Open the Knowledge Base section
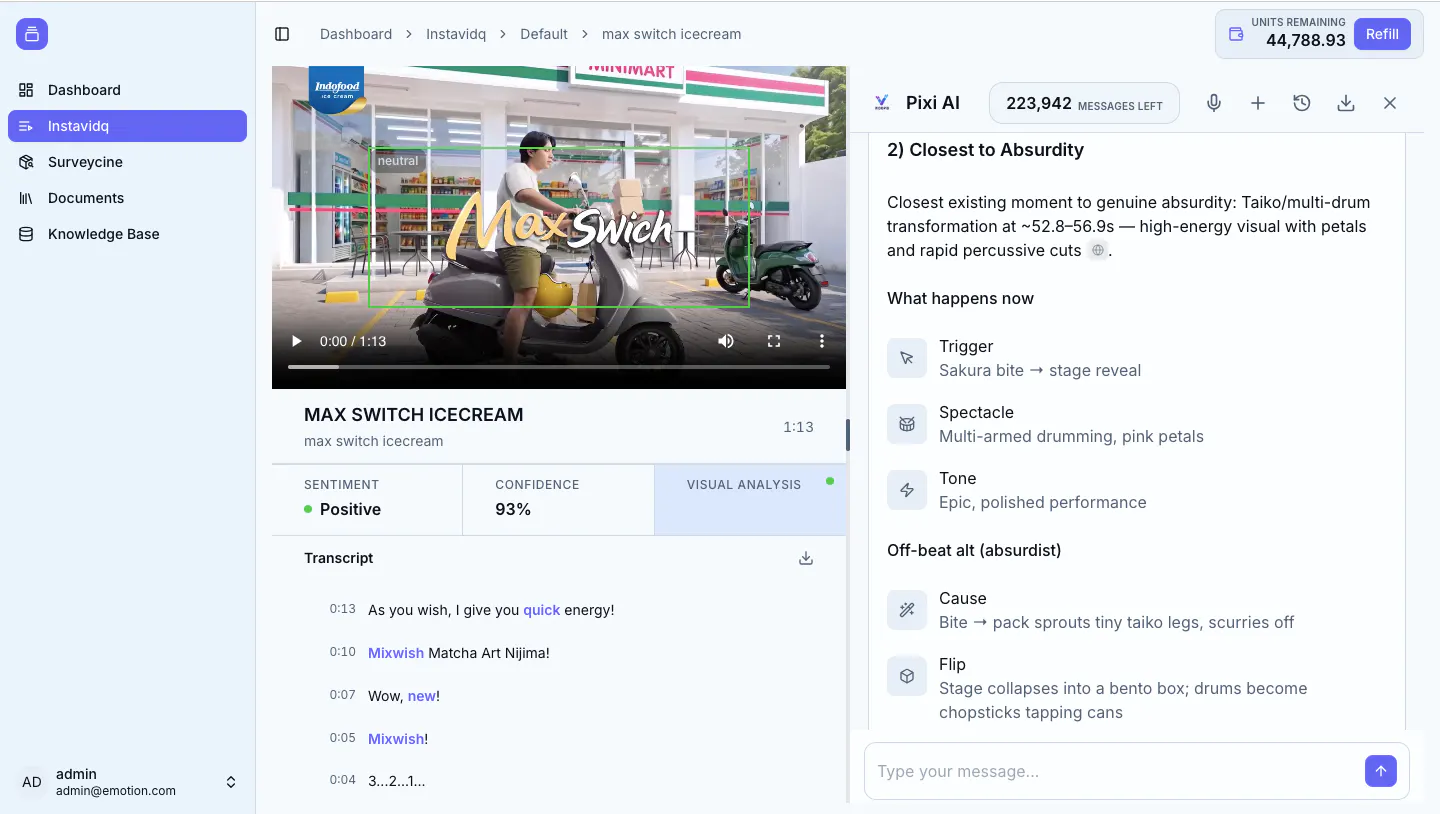Image resolution: width=1440 pixels, height=814 pixels. pyautogui.click(x=127, y=234)
